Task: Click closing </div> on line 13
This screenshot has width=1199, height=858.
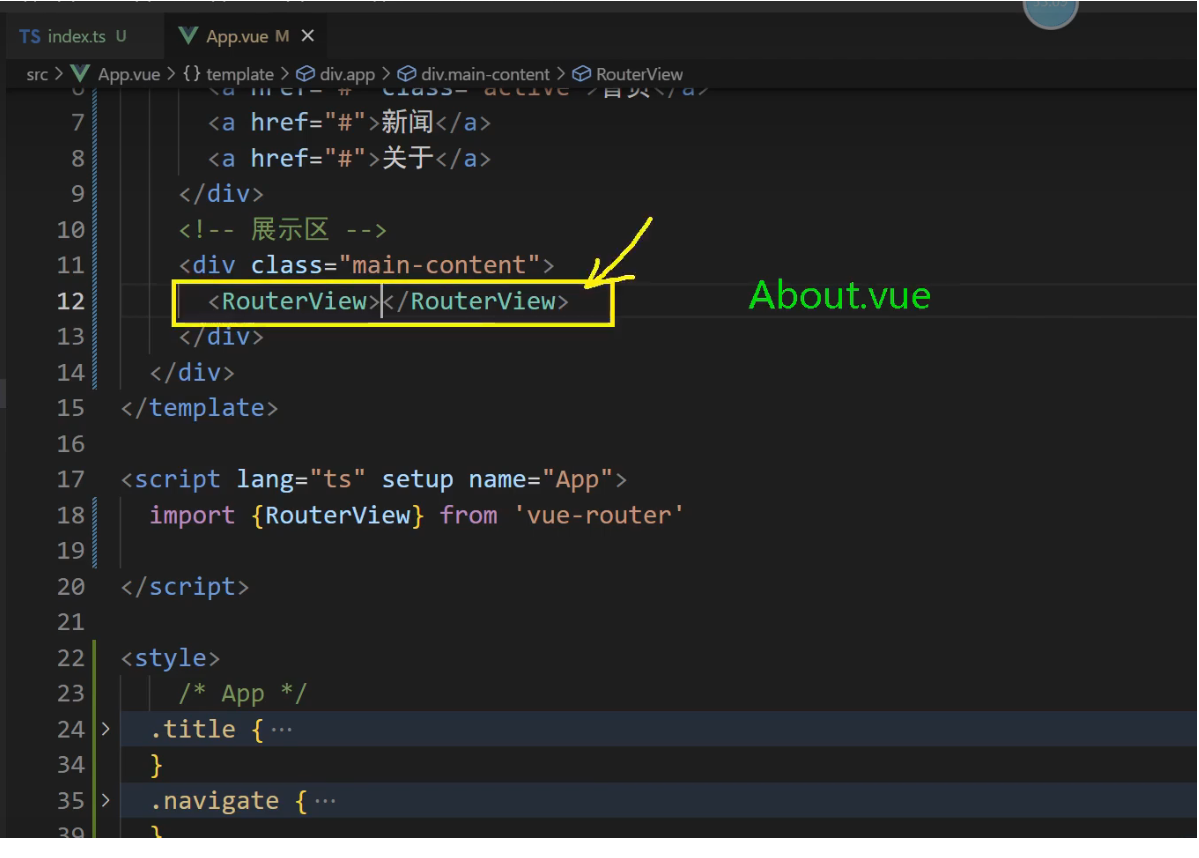Action: coord(221,336)
